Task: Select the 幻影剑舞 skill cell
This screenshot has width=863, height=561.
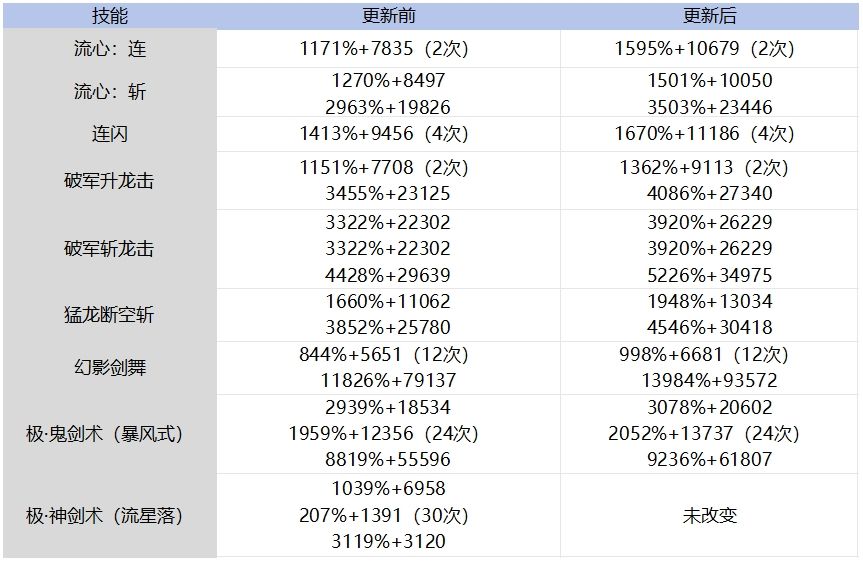Action: 110,368
